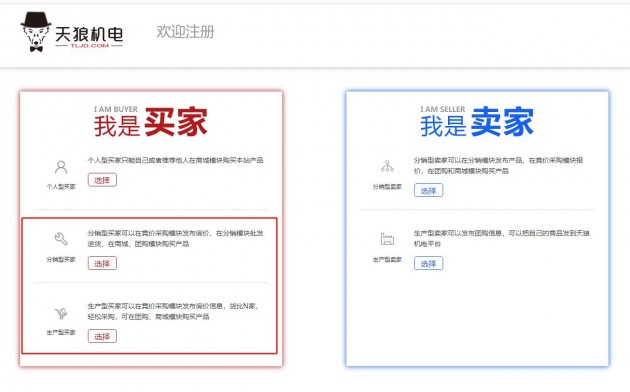The width and height of the screenshot is (630, 392).
Task: Click the 个人型买家 label
Action: point(61,186)
